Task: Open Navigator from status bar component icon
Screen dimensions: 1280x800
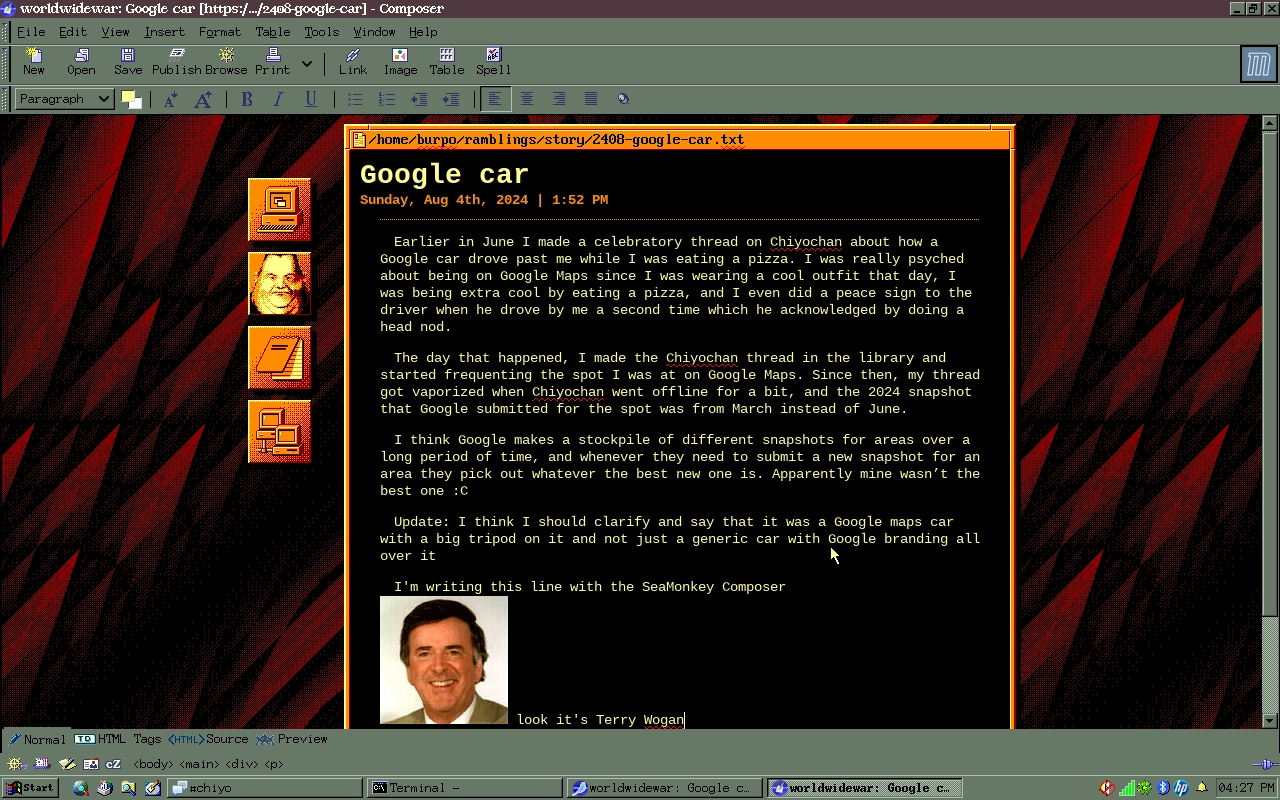Action: [17, 764]
